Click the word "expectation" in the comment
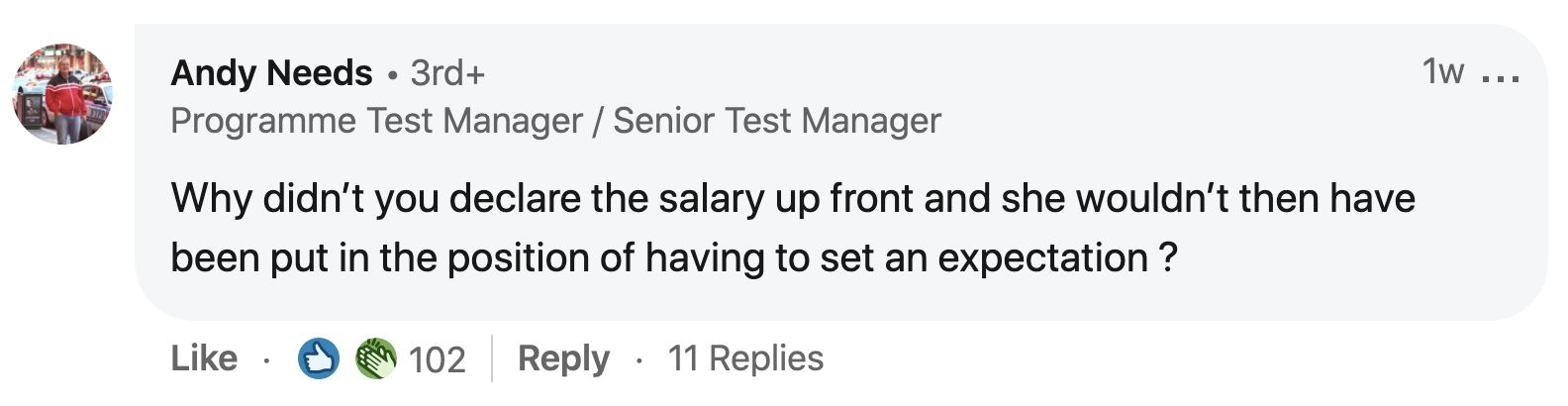This screenshot has height=406, width=1568. [1042, 258]
